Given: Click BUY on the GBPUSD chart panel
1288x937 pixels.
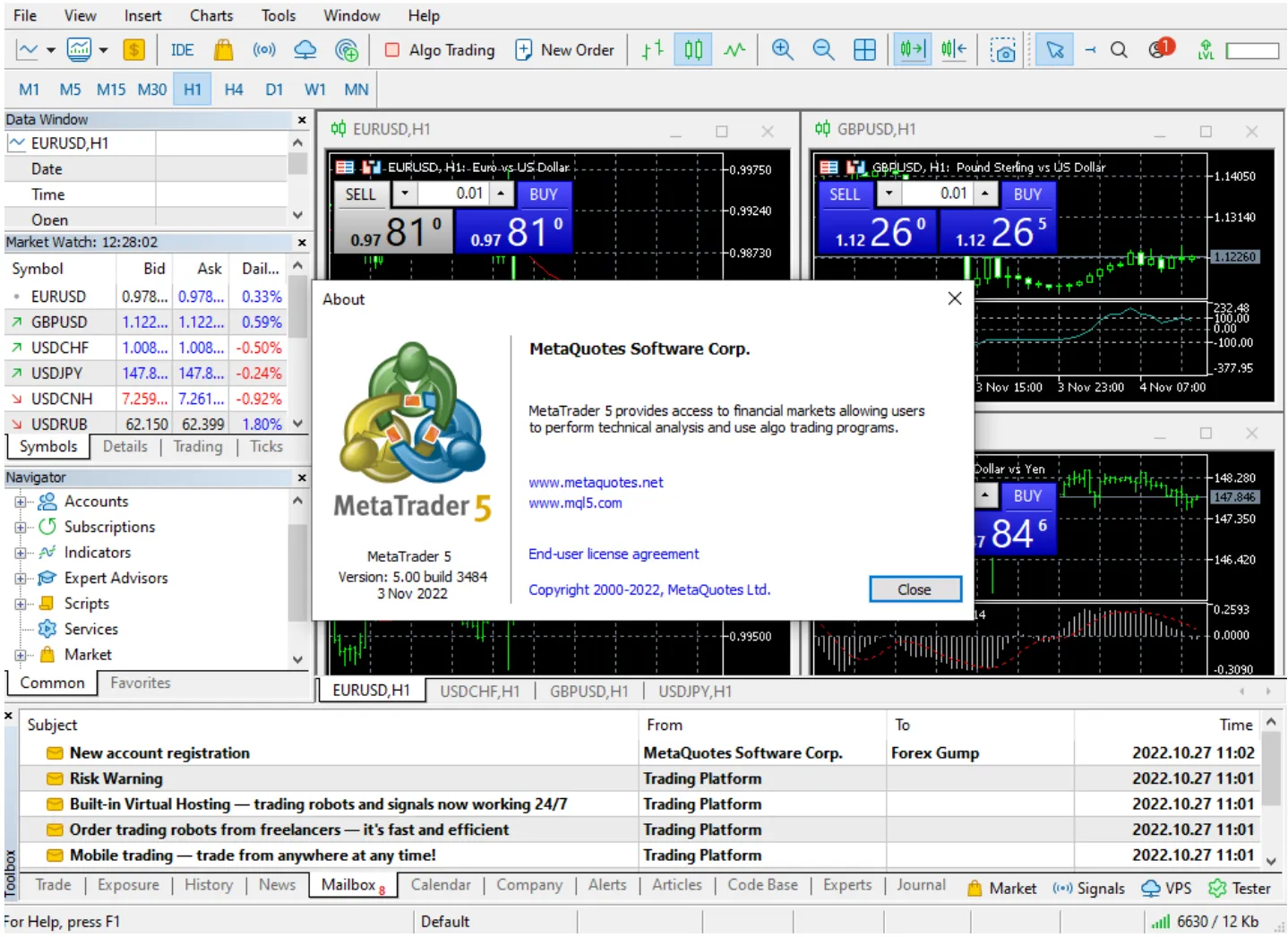Looking at the screenshot, I should click(x=1027, y=194).
